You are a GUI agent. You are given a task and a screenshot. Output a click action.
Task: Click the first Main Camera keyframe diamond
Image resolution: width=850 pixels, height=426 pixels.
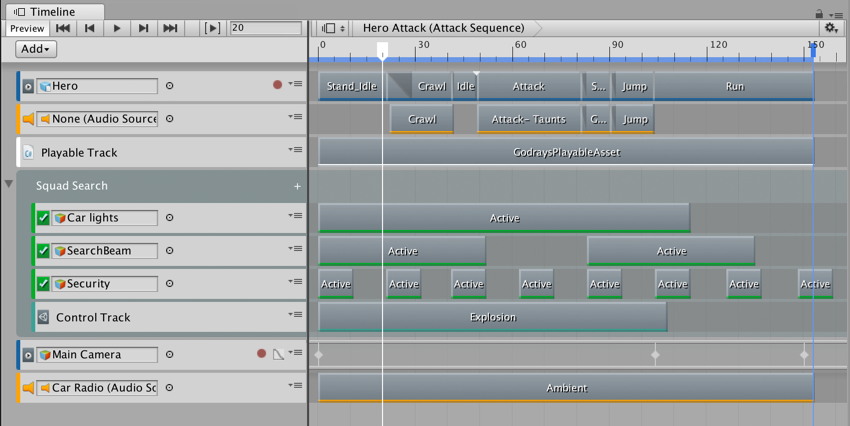pos(319,355)
